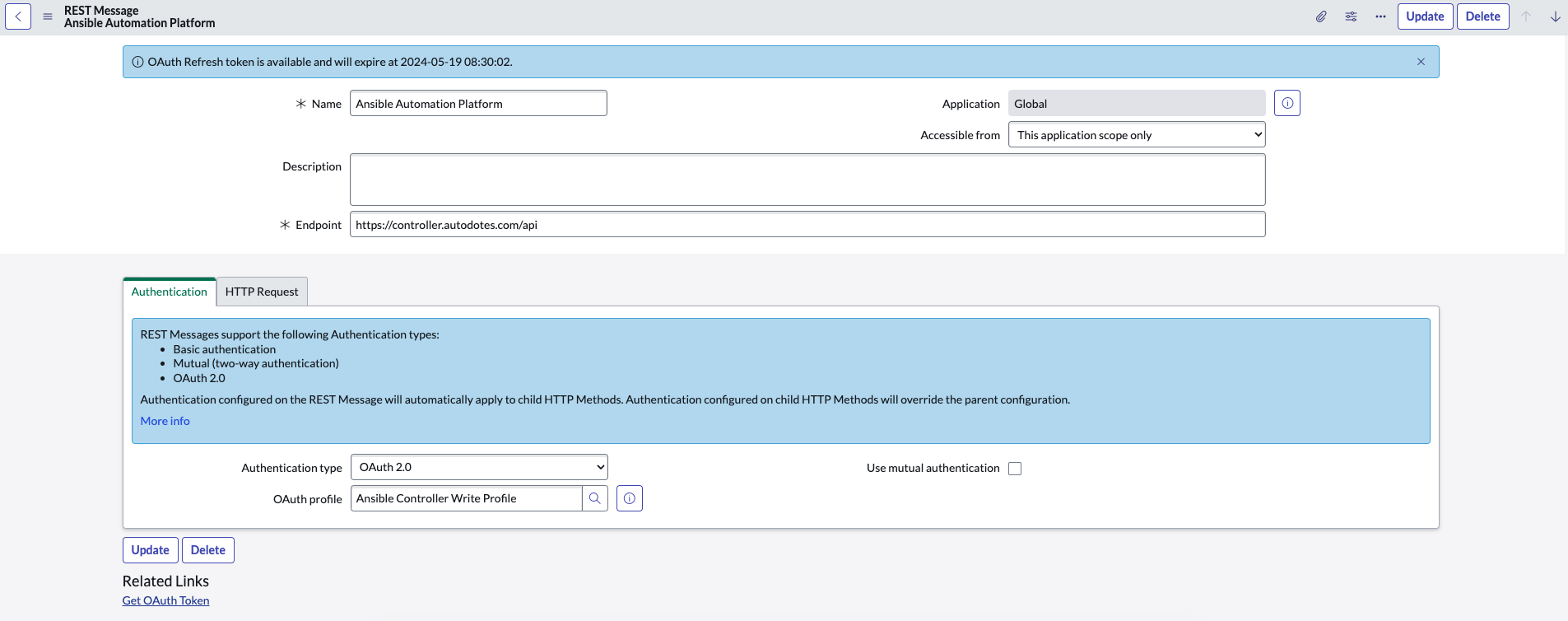
Task: Click the Update button in header
Action: [x=1425, y=16]
